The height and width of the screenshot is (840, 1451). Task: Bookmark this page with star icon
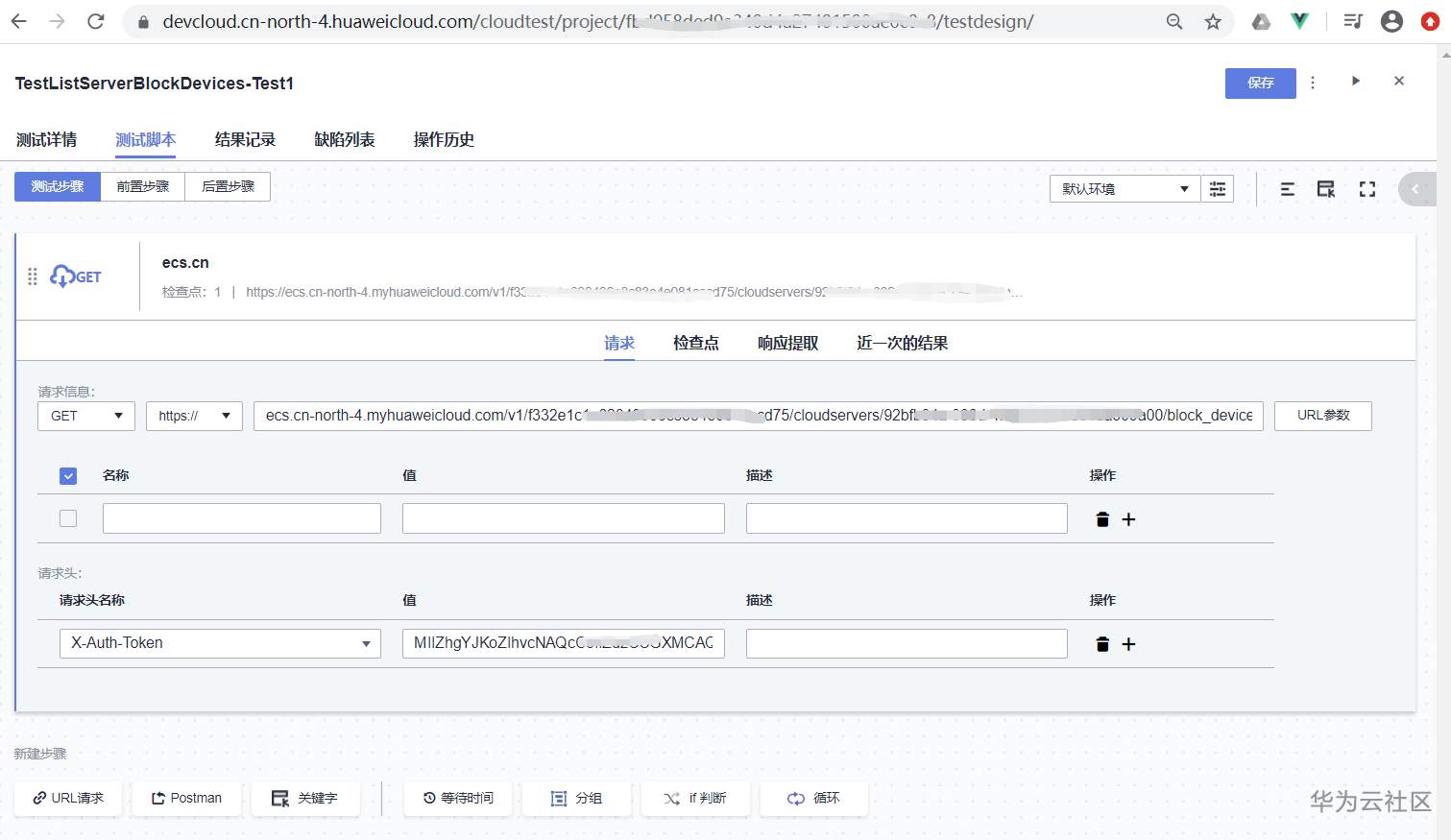tap(1214, 21)
